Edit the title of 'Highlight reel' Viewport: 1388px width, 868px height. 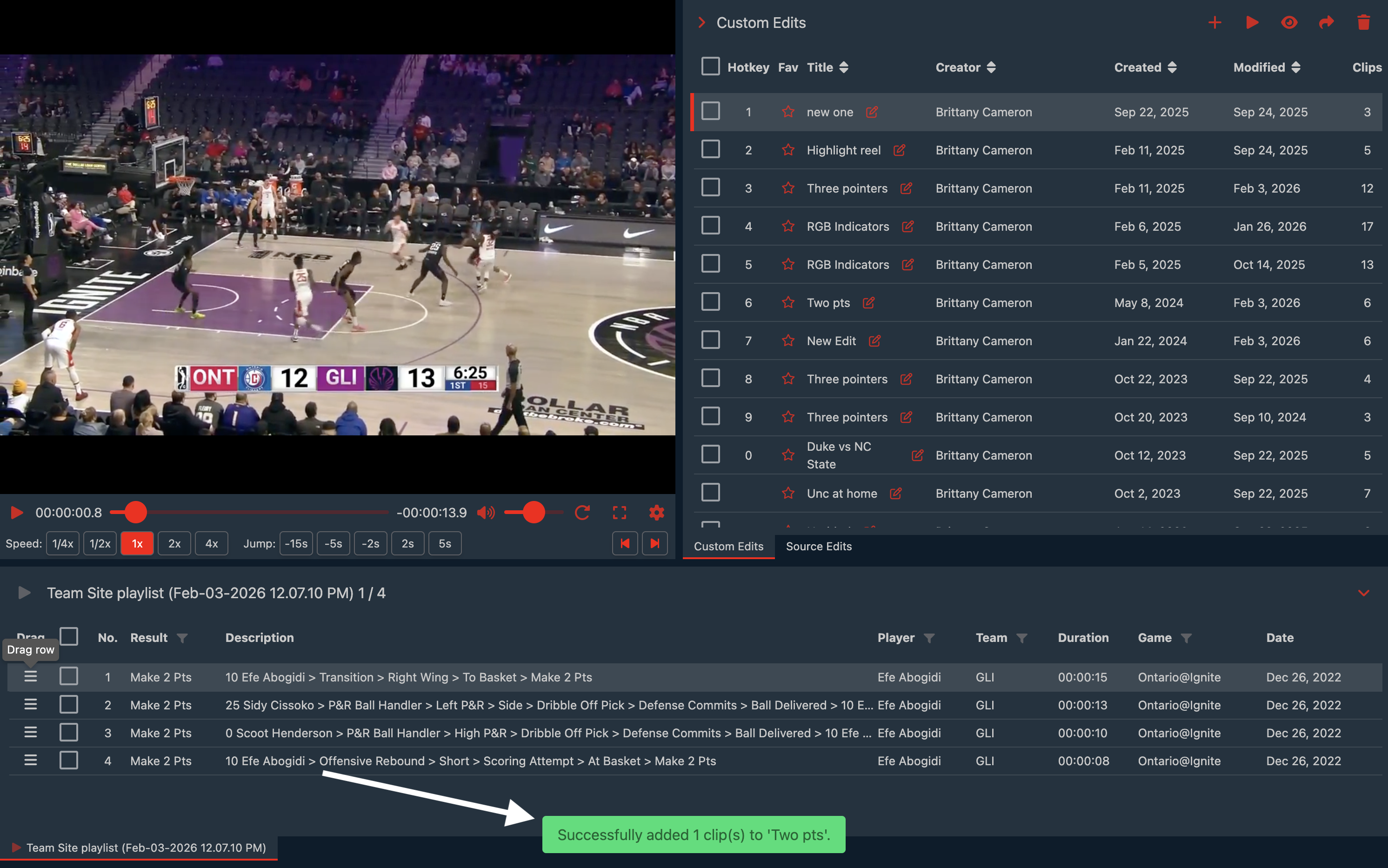899,150
